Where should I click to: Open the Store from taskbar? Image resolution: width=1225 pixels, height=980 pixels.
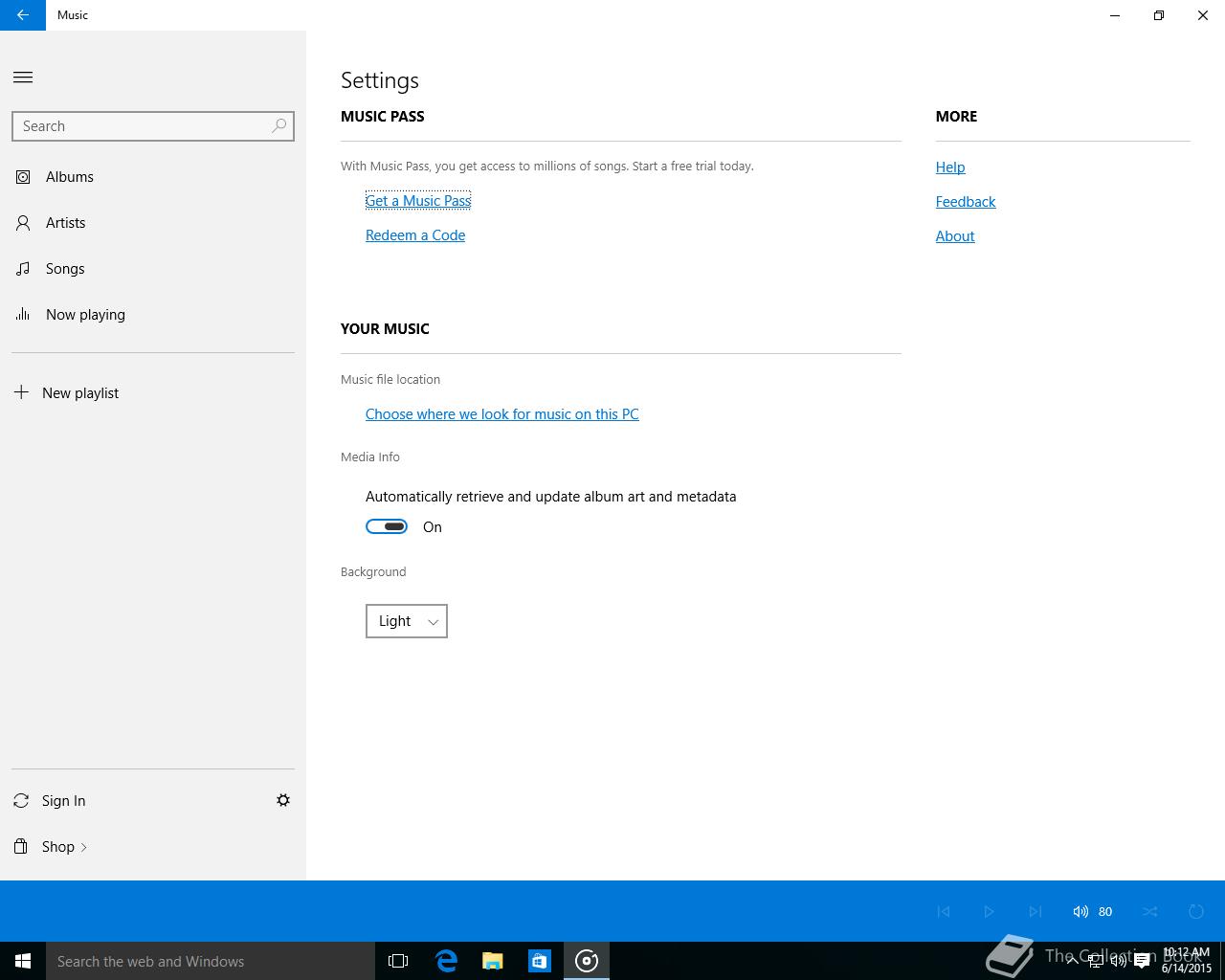[x=540, y=961]
